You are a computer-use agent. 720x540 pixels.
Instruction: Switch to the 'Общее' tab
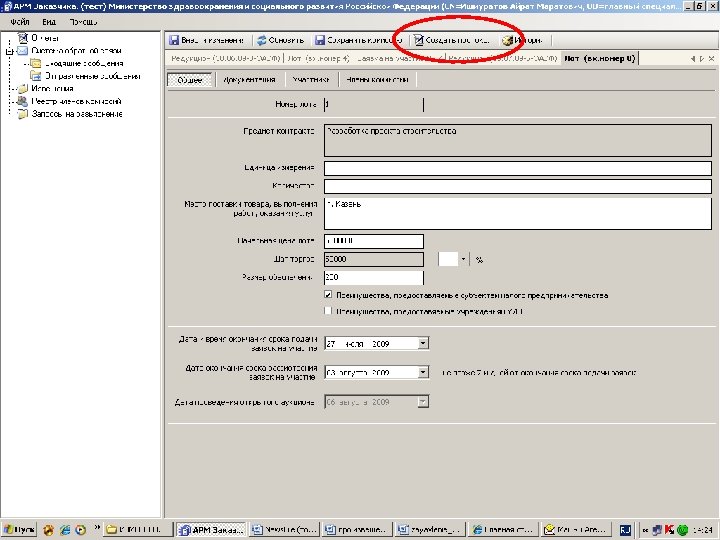pos(190,80)
